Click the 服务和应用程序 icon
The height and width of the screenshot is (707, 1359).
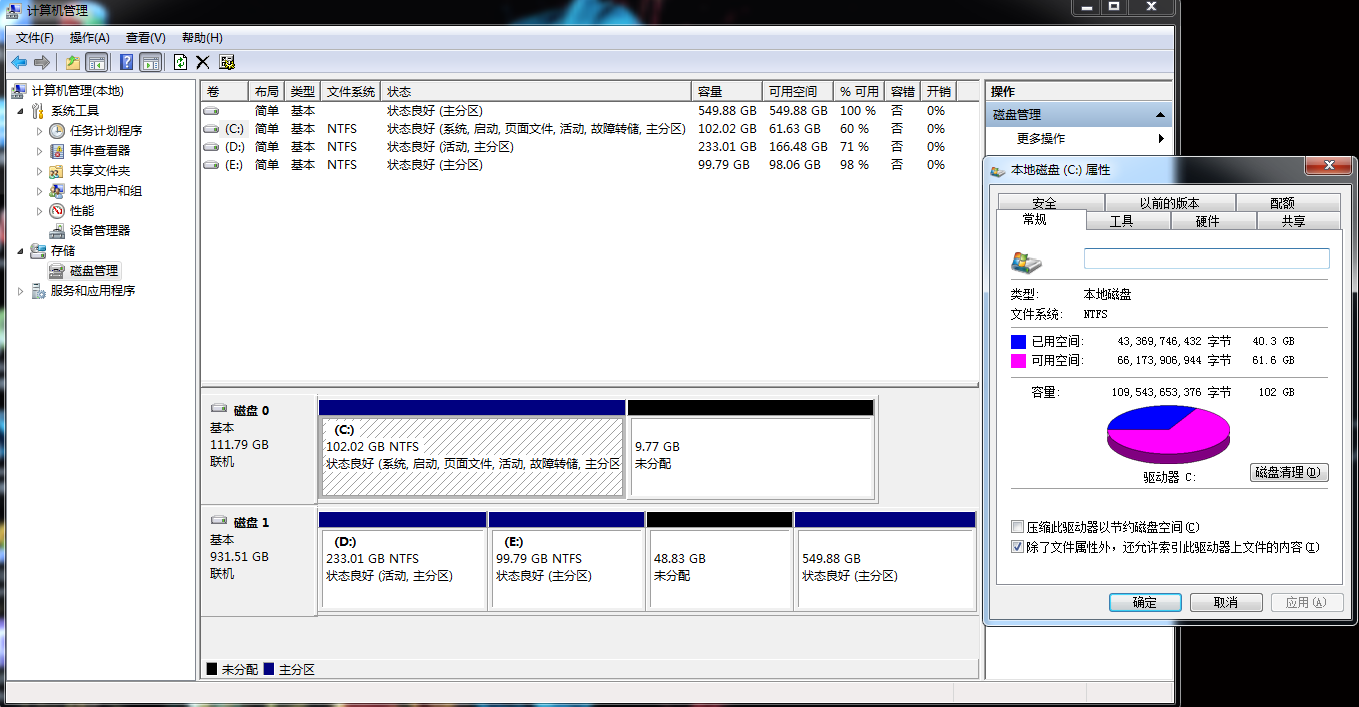(x=39, y=291)
